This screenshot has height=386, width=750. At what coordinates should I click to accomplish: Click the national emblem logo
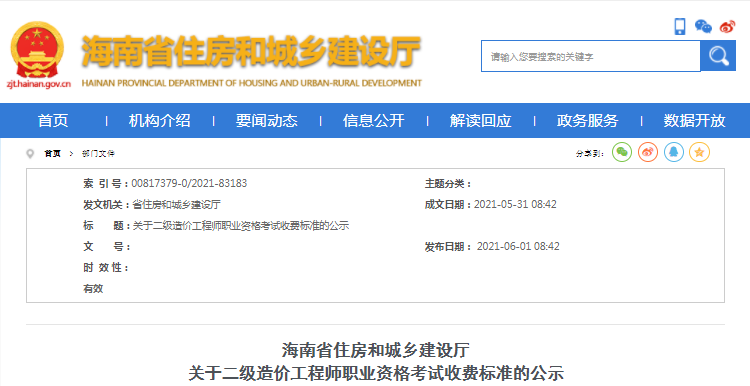click(37, 50)
